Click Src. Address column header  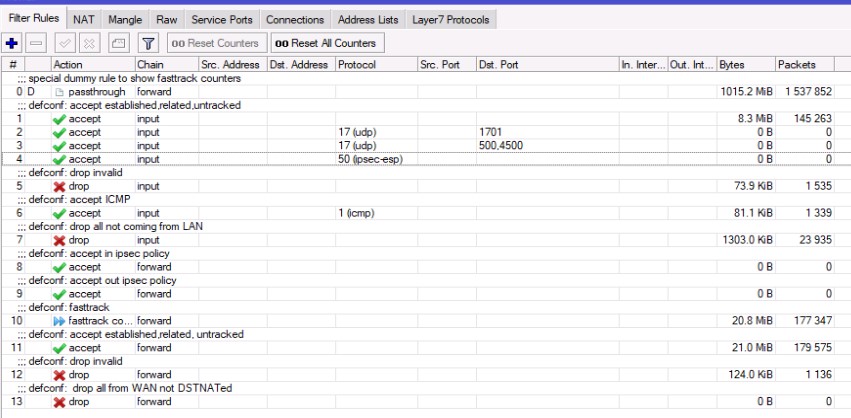tap(232, 65)
